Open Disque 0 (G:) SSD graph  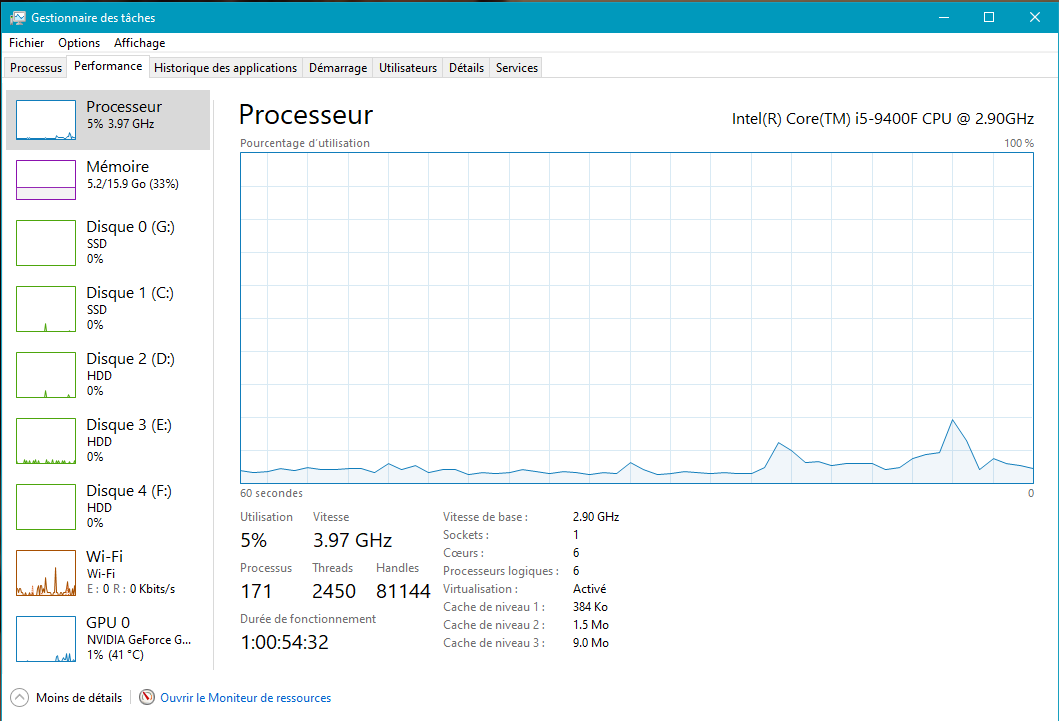point(46,243)
